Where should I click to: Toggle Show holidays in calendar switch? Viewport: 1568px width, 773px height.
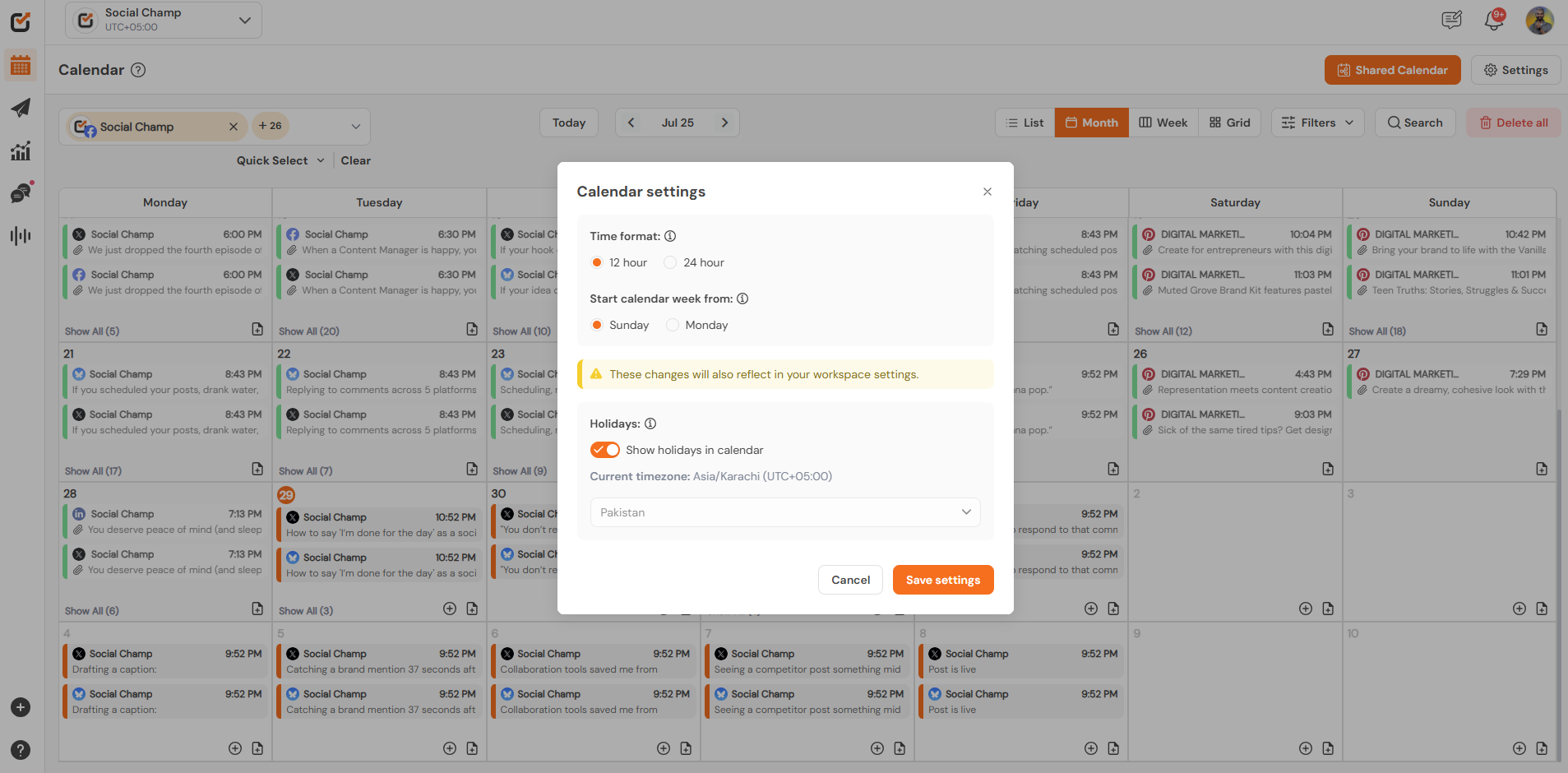click(604, 450)
